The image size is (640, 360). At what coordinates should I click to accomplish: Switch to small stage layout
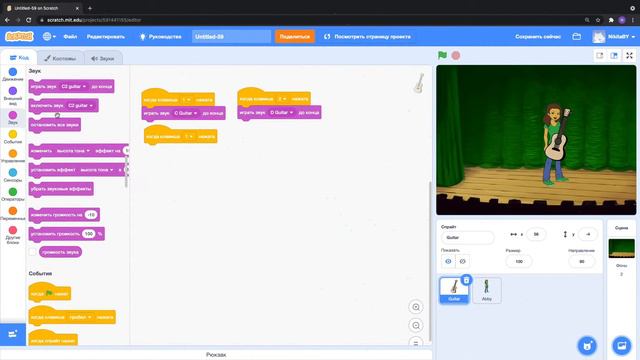click(599, 56)
